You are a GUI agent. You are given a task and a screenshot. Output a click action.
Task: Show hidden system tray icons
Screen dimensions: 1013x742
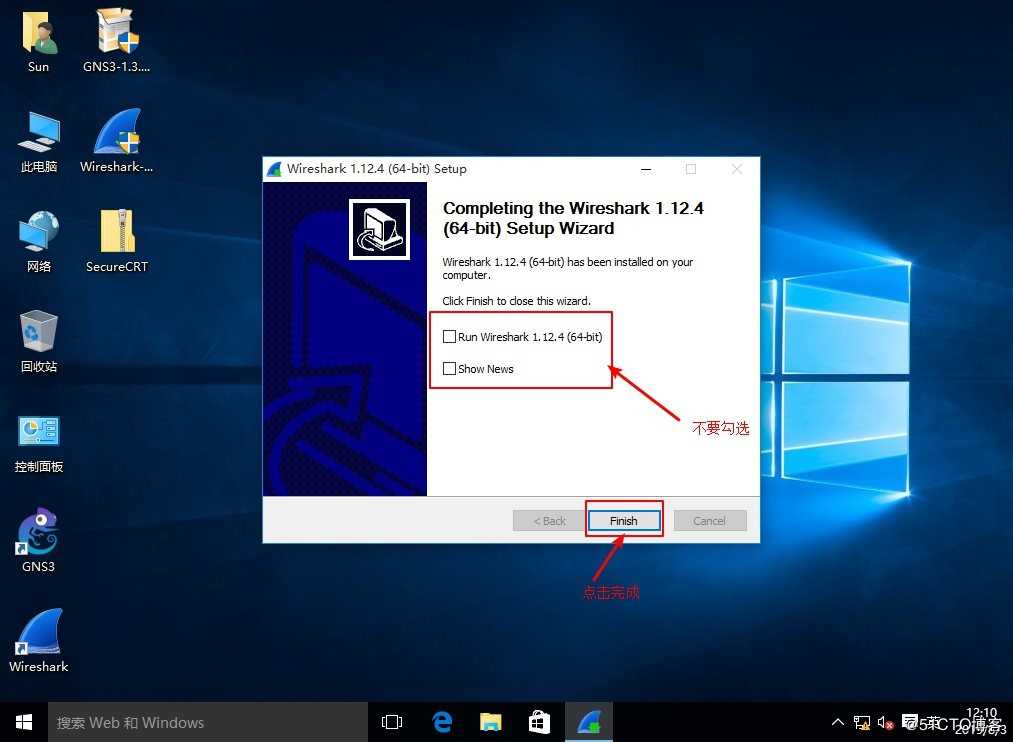tap(837, 722)
